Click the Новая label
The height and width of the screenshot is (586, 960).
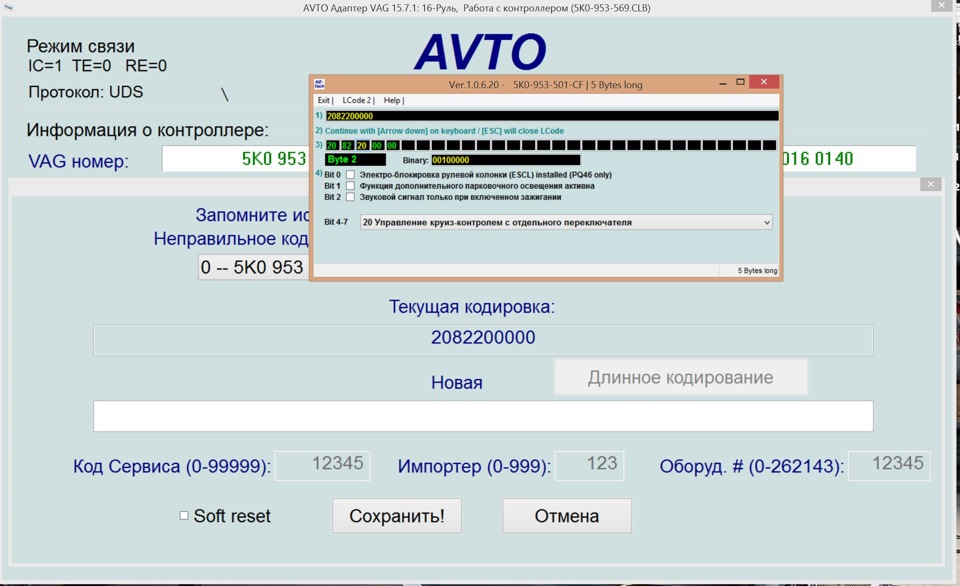click(457, 383)
